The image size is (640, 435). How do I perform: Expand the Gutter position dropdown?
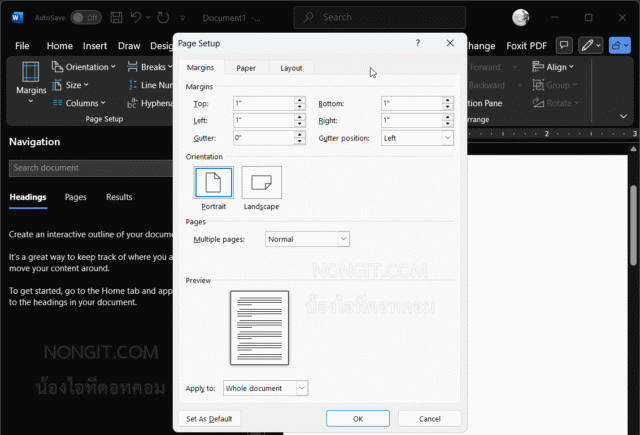(417, 138)
